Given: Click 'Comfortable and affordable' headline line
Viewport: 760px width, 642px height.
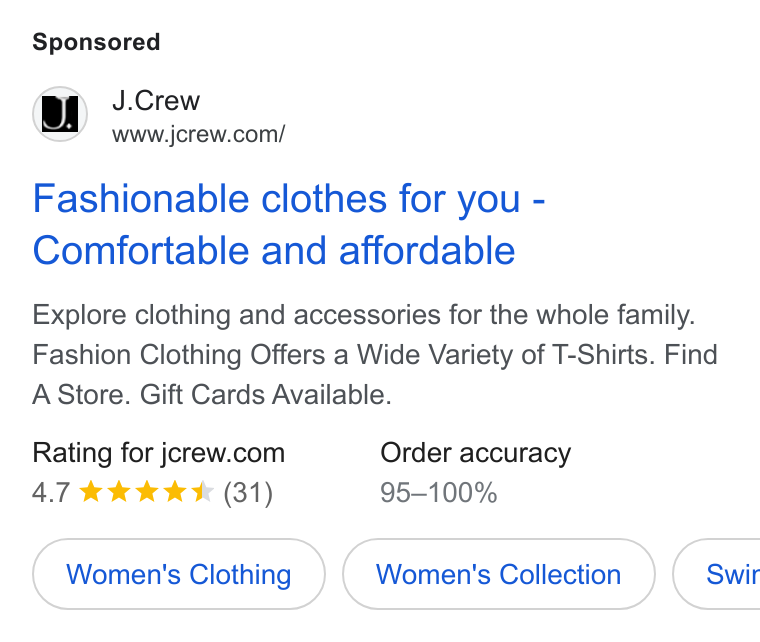Looking at the screenshot, I should pyautogui.click(x=274, y=251).
